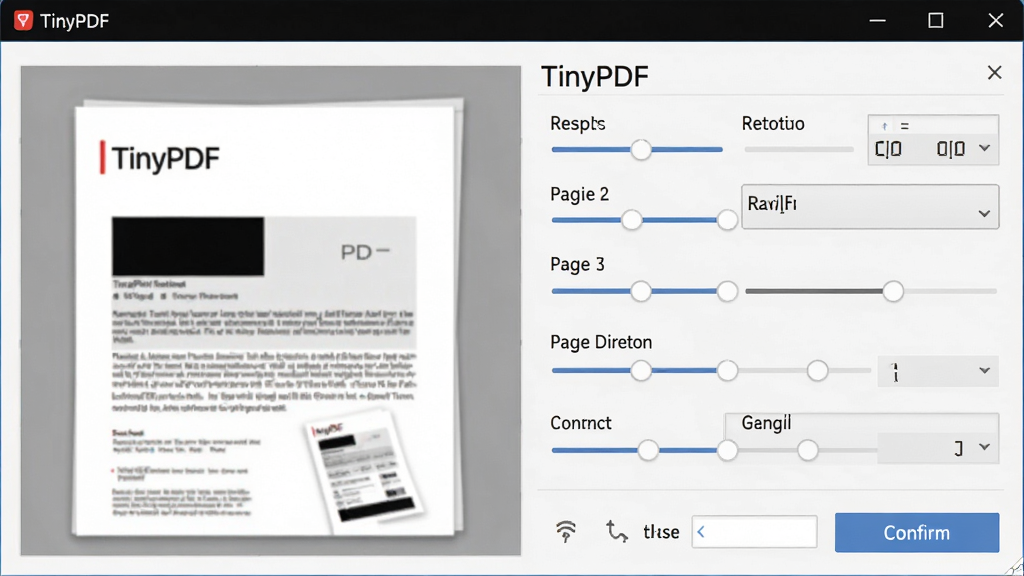1024x576 pixels.
Task: Click the Retotiuo slider track
Action: coord(799,150)
